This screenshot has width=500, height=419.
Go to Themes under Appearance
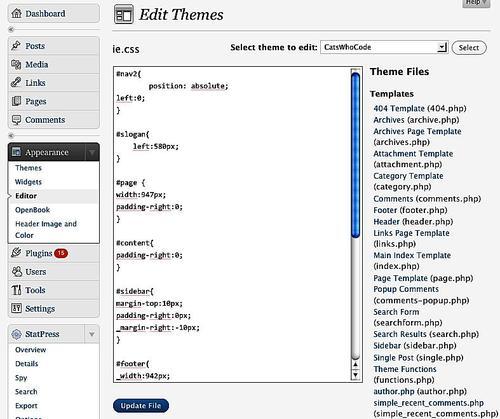tap(28, 168)
